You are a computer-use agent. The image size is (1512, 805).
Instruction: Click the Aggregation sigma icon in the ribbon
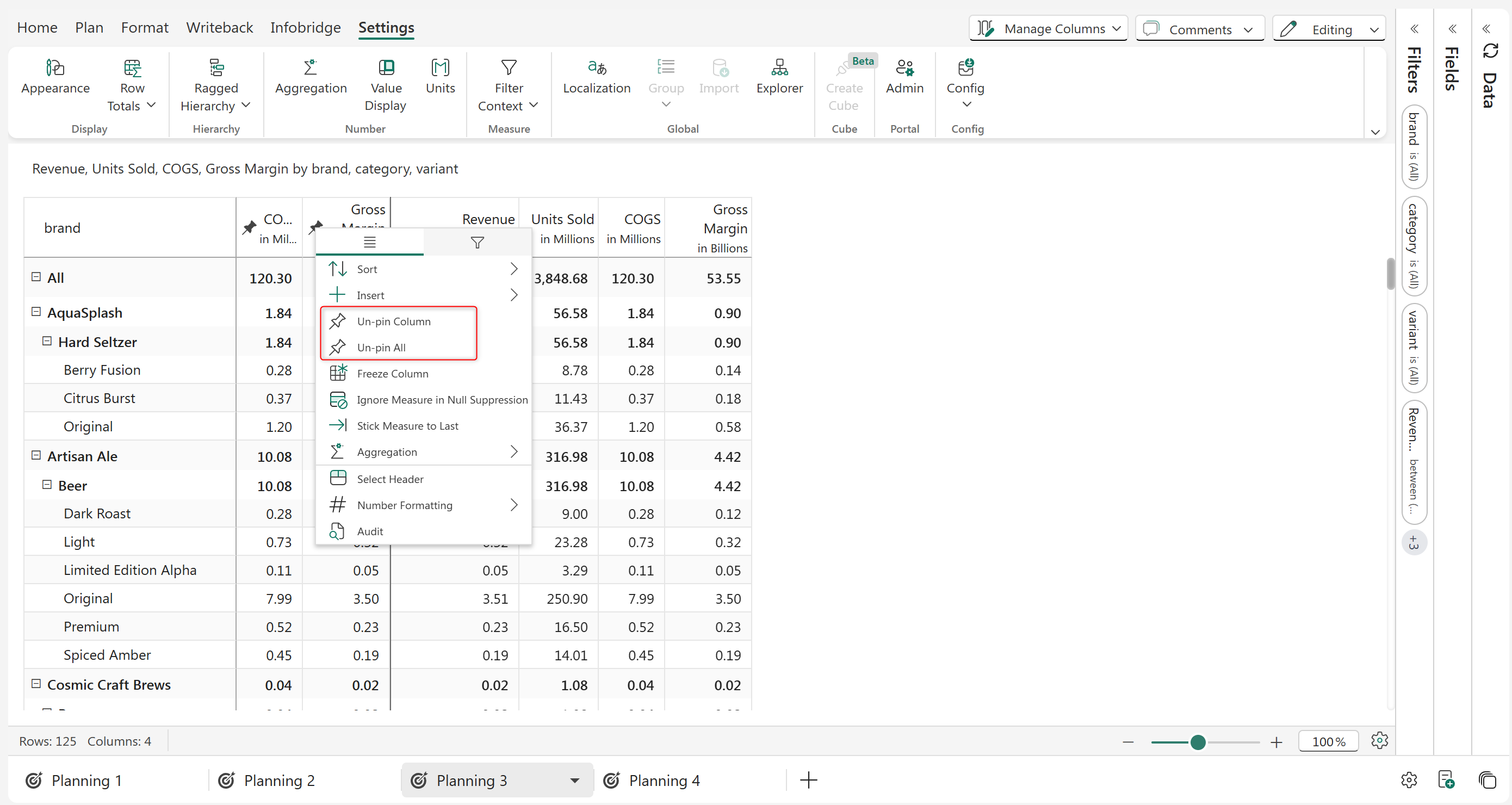[311, 68]
